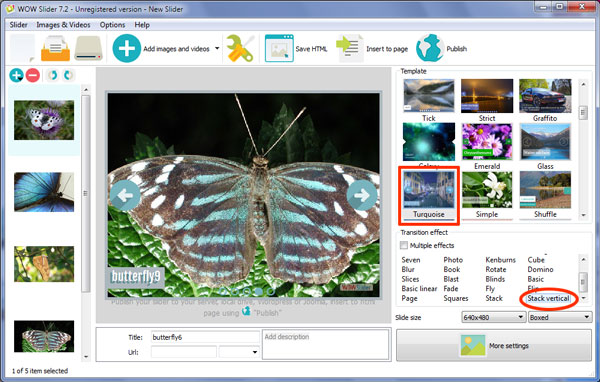Select the Glass template thumbnail
This screenshot has height=382, width=600.
pos(545,142)
